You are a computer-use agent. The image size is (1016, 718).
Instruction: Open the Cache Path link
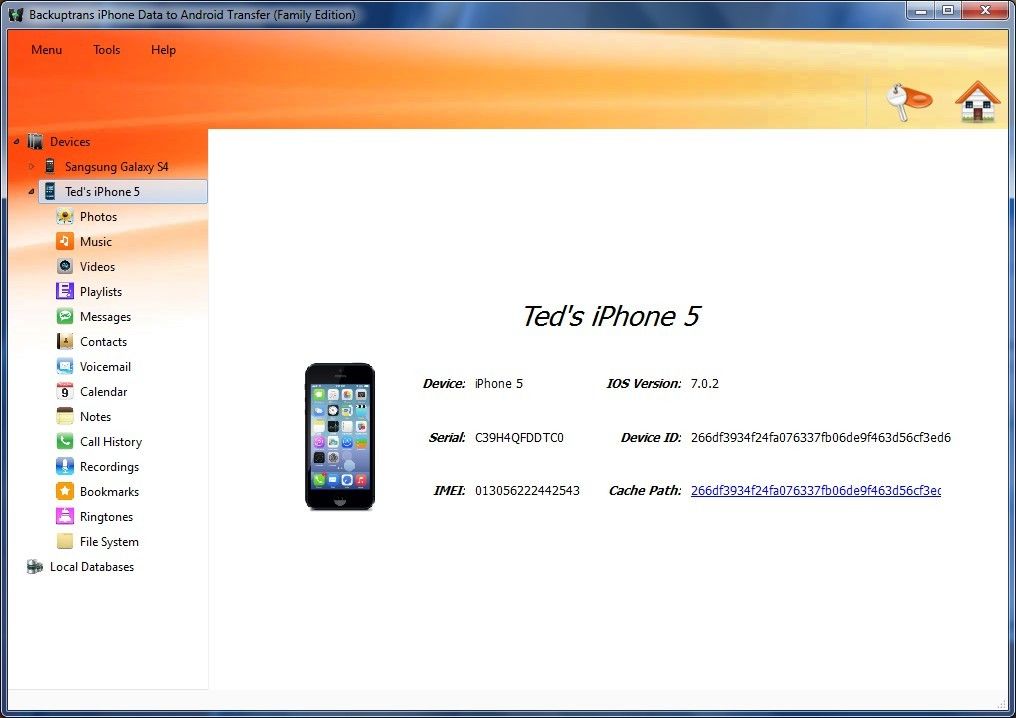816,491
